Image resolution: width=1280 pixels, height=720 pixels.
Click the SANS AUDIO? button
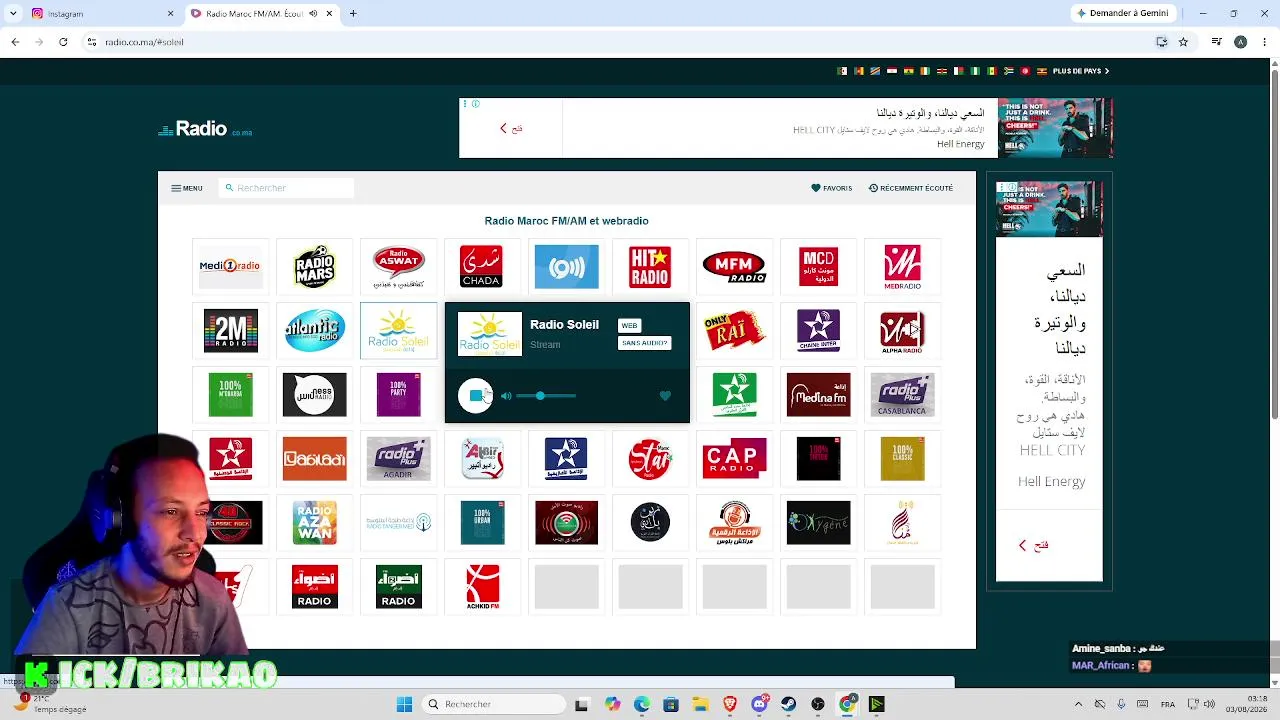[644, 343]
